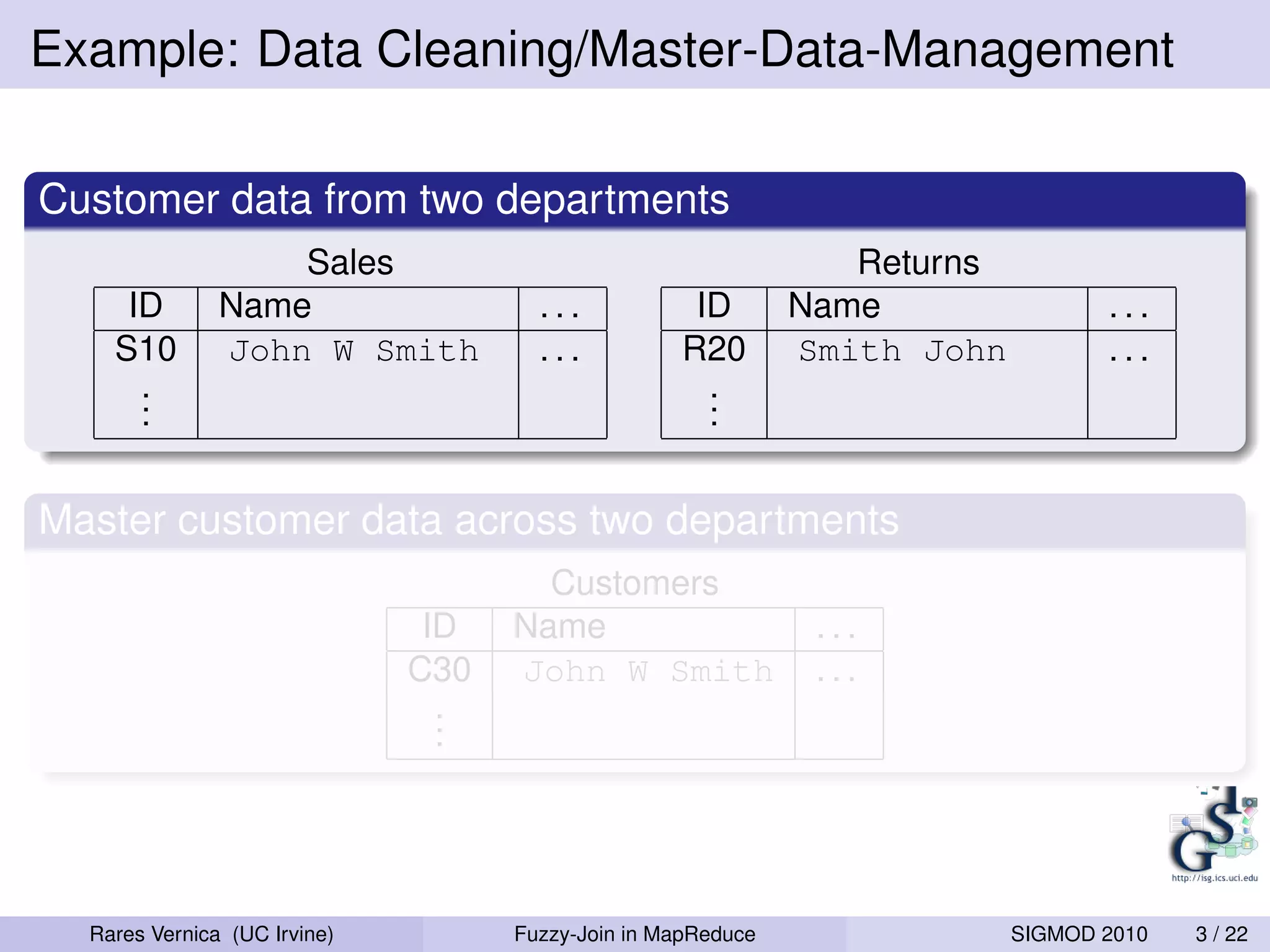1270x952 pixels.
Task: Open the http://isg.ics.uci.edu link
Action: (1215, 878)
